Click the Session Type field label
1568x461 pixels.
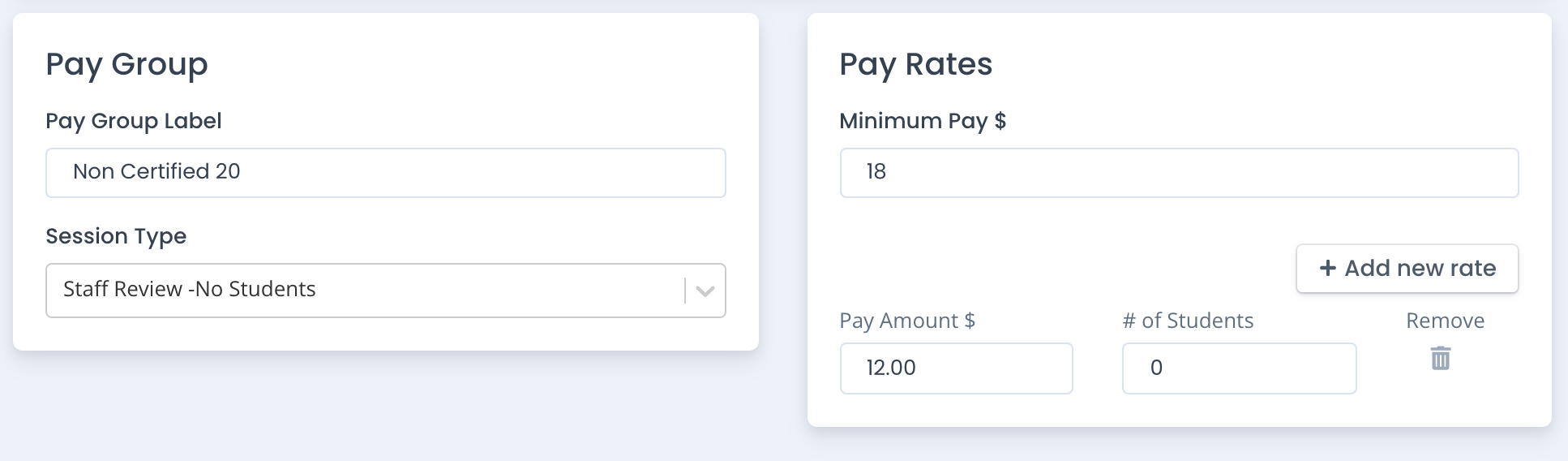pos(116,236)
